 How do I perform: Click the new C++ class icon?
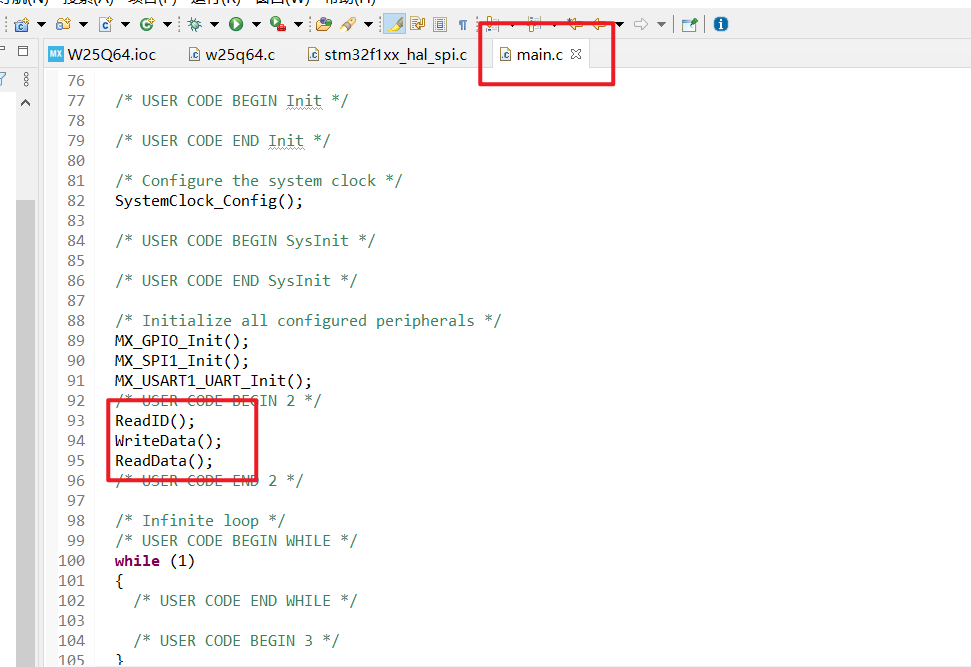(x=147, y=25)
